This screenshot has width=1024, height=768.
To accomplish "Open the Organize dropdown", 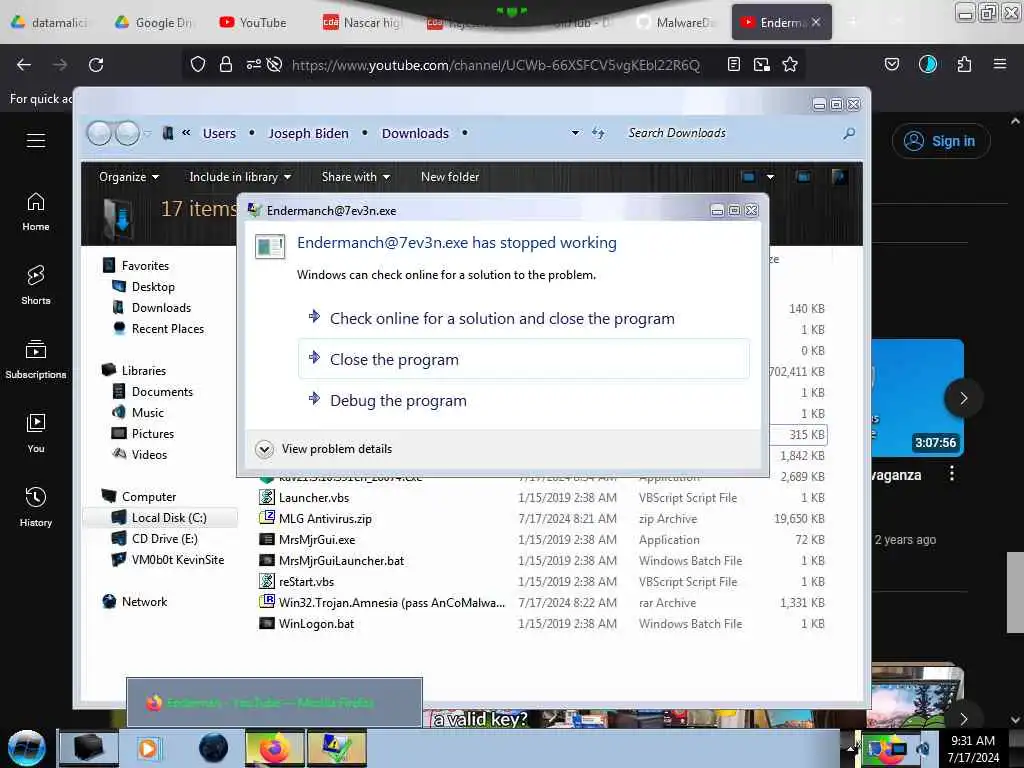I will click(129, 177).
